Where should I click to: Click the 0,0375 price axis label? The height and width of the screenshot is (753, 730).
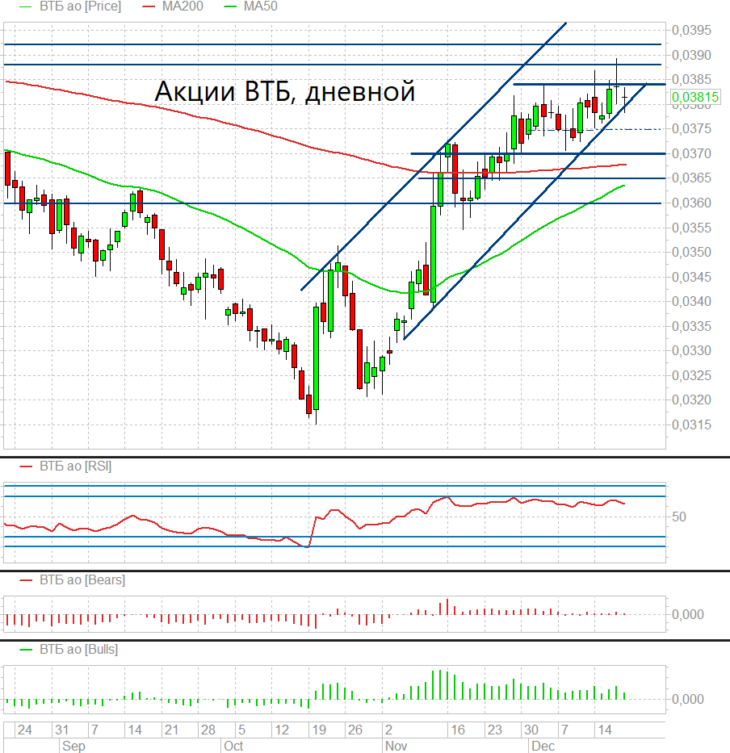(691, 129)
